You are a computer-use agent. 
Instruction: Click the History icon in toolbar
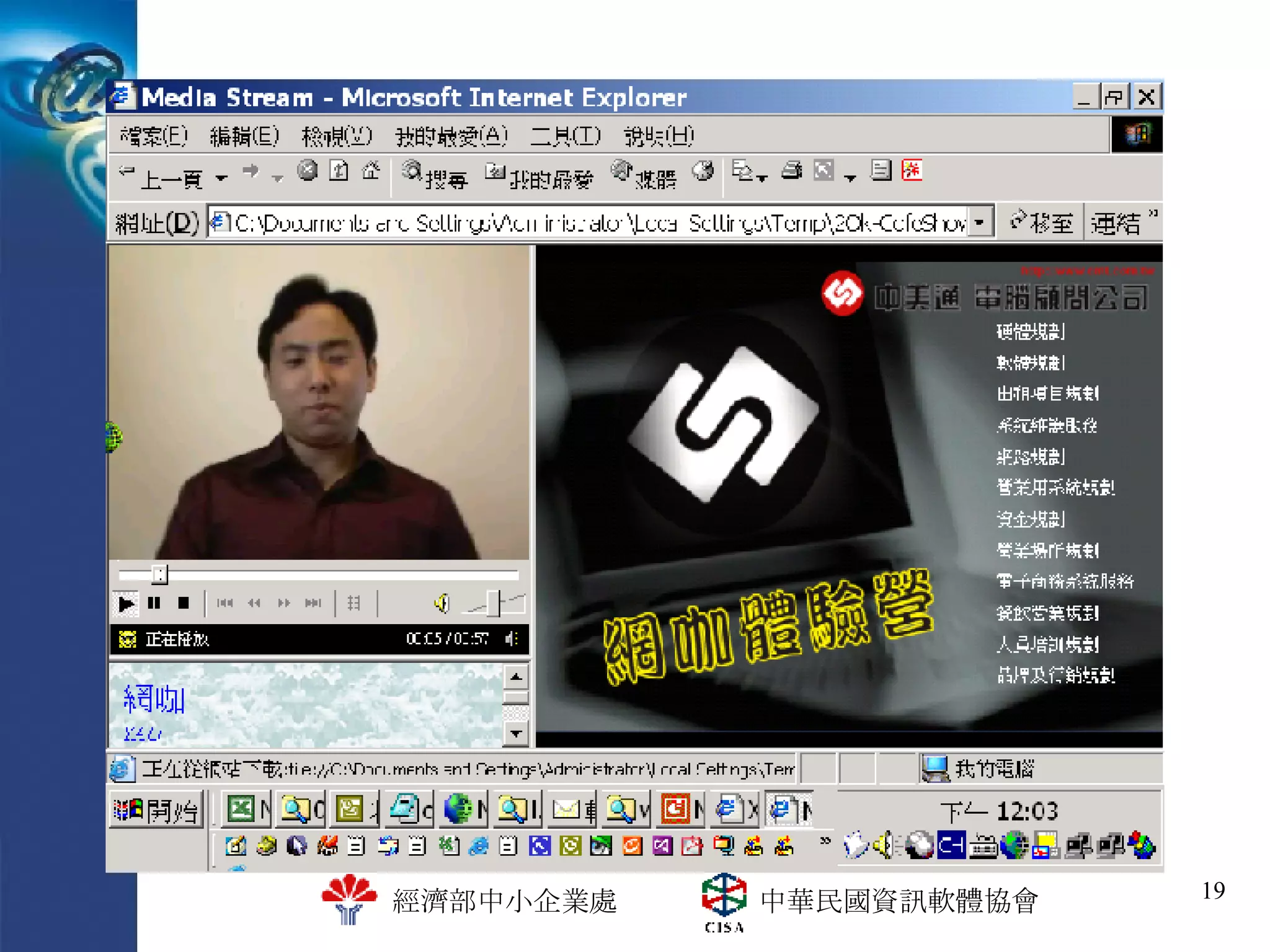click(x=703, y=170)
